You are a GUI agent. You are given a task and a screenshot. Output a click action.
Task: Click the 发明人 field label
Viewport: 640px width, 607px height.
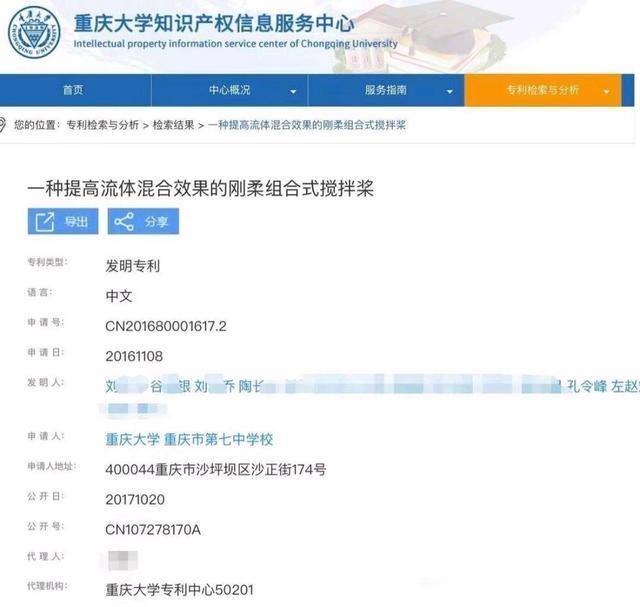tap(45, 382)
